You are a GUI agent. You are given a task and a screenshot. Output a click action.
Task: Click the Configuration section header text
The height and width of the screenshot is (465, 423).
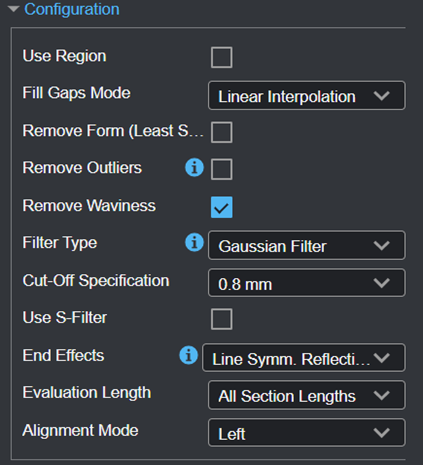[x=72, y=9]
